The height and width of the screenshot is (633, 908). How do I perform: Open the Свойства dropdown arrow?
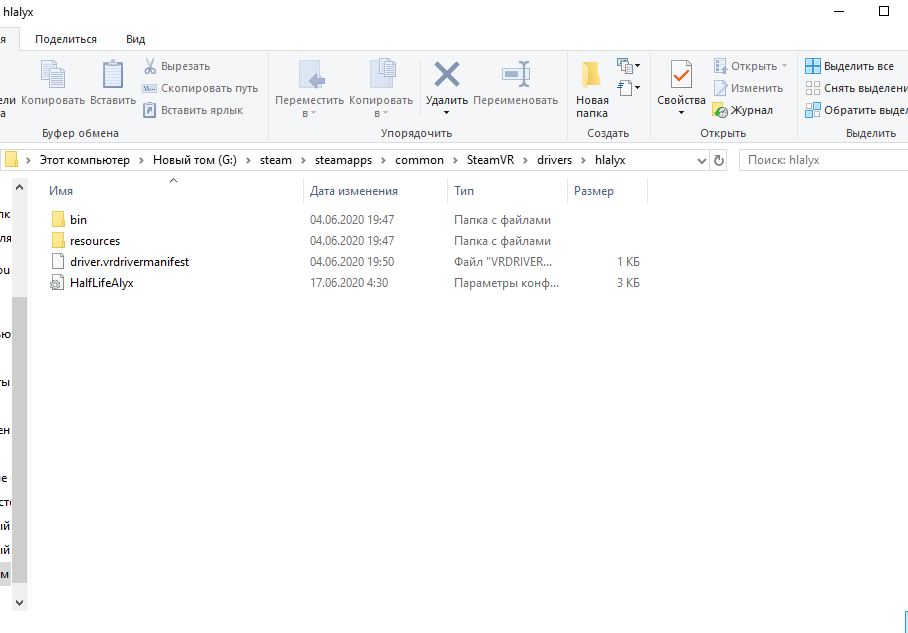click(681, 112)
